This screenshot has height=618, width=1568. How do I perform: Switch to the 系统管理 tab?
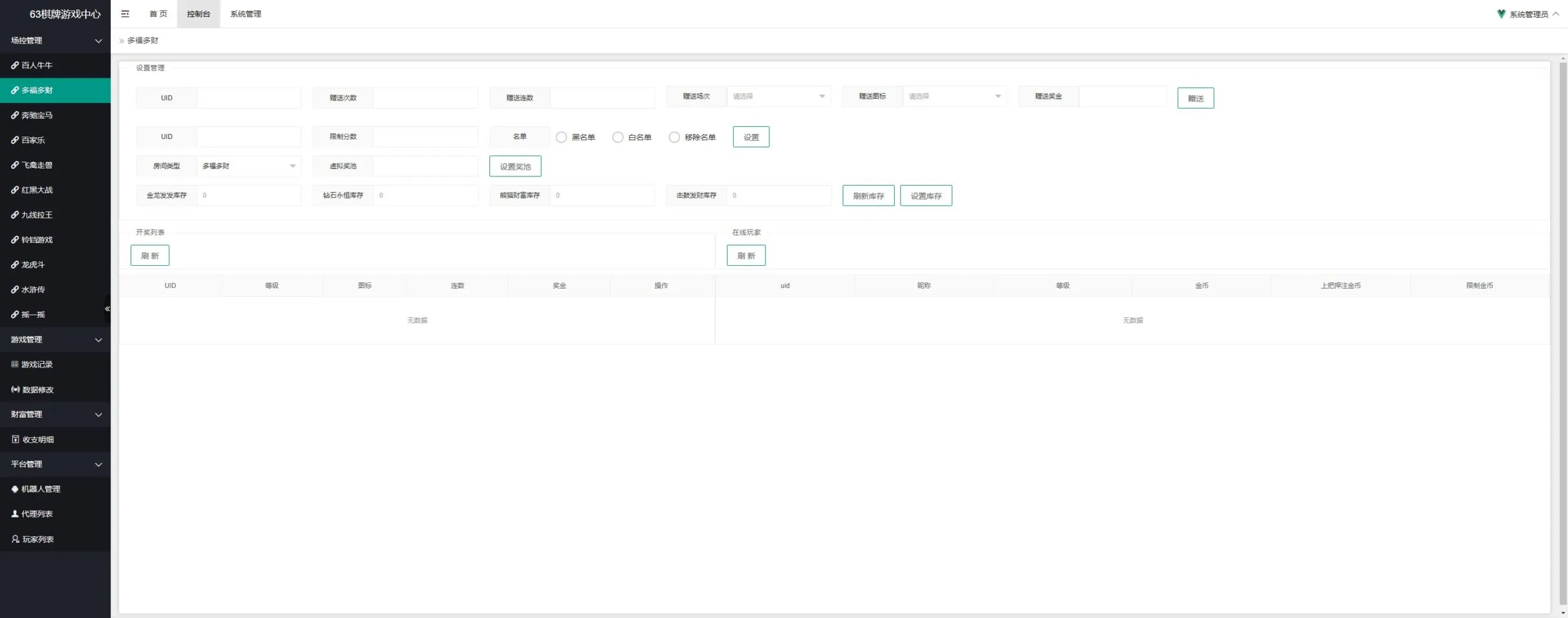246,13
